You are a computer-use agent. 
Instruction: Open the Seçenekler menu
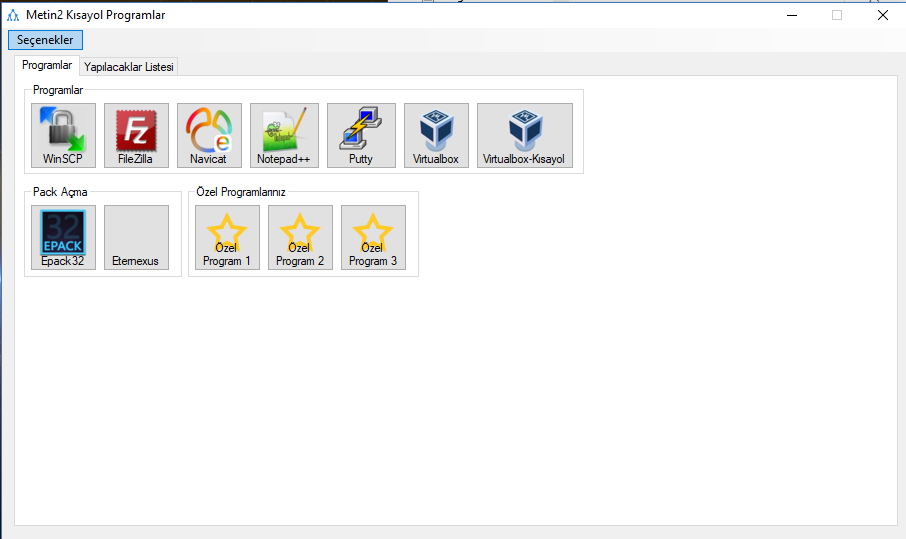(x=45, y=40)
